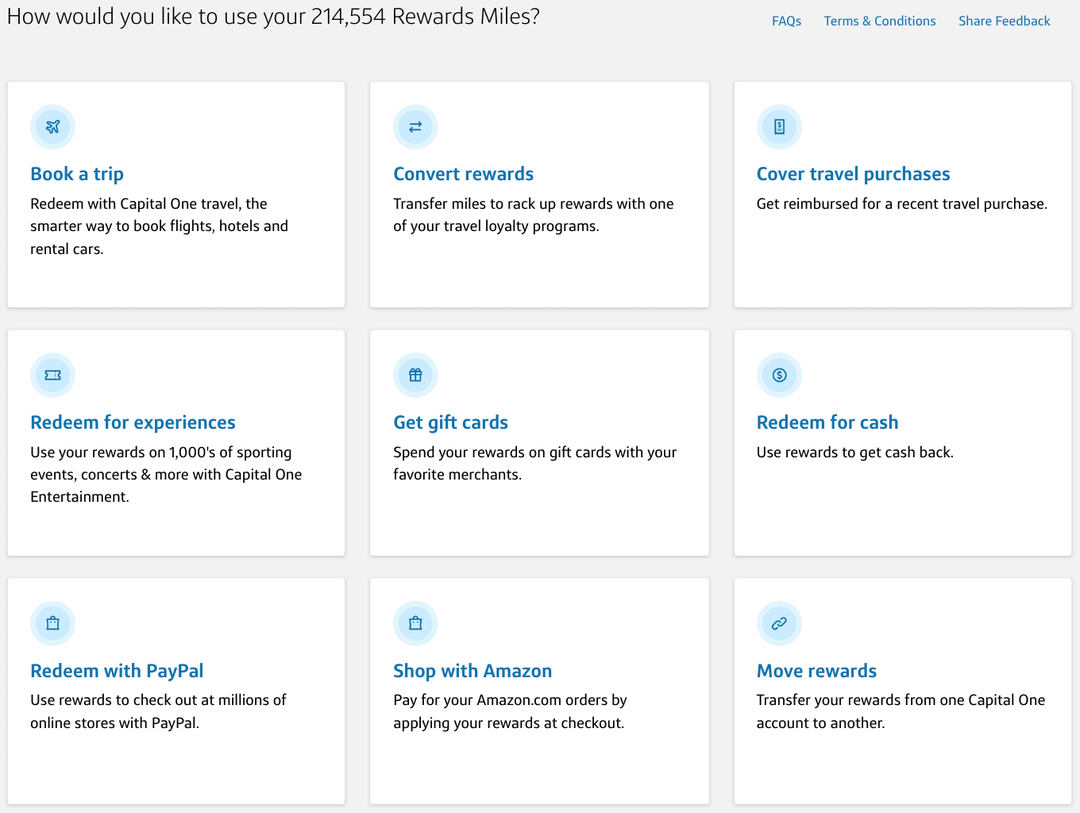The image size is (1080, 813).
Task: Click the chain link icon for Move rewards
Action: pos(779,623)
